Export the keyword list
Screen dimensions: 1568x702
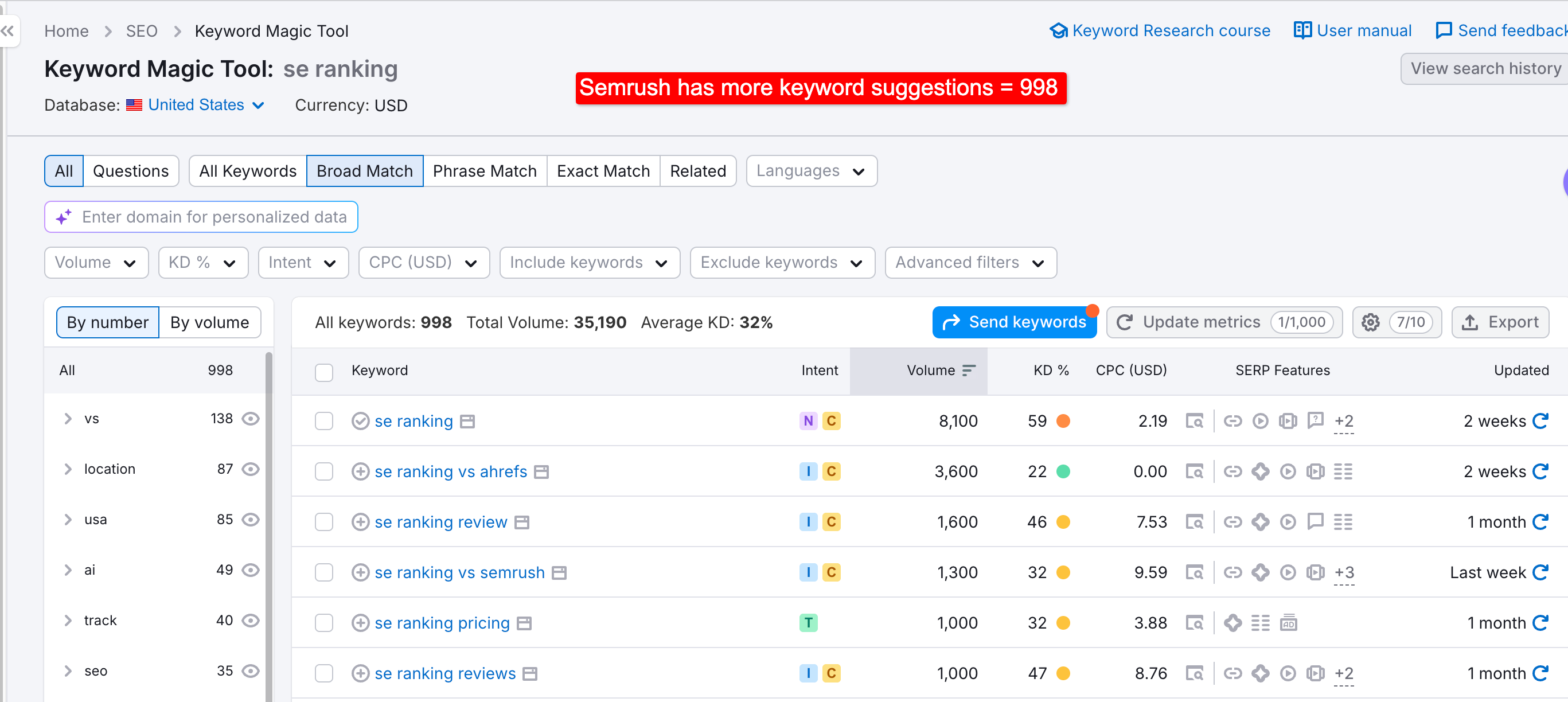(1500, 322)
